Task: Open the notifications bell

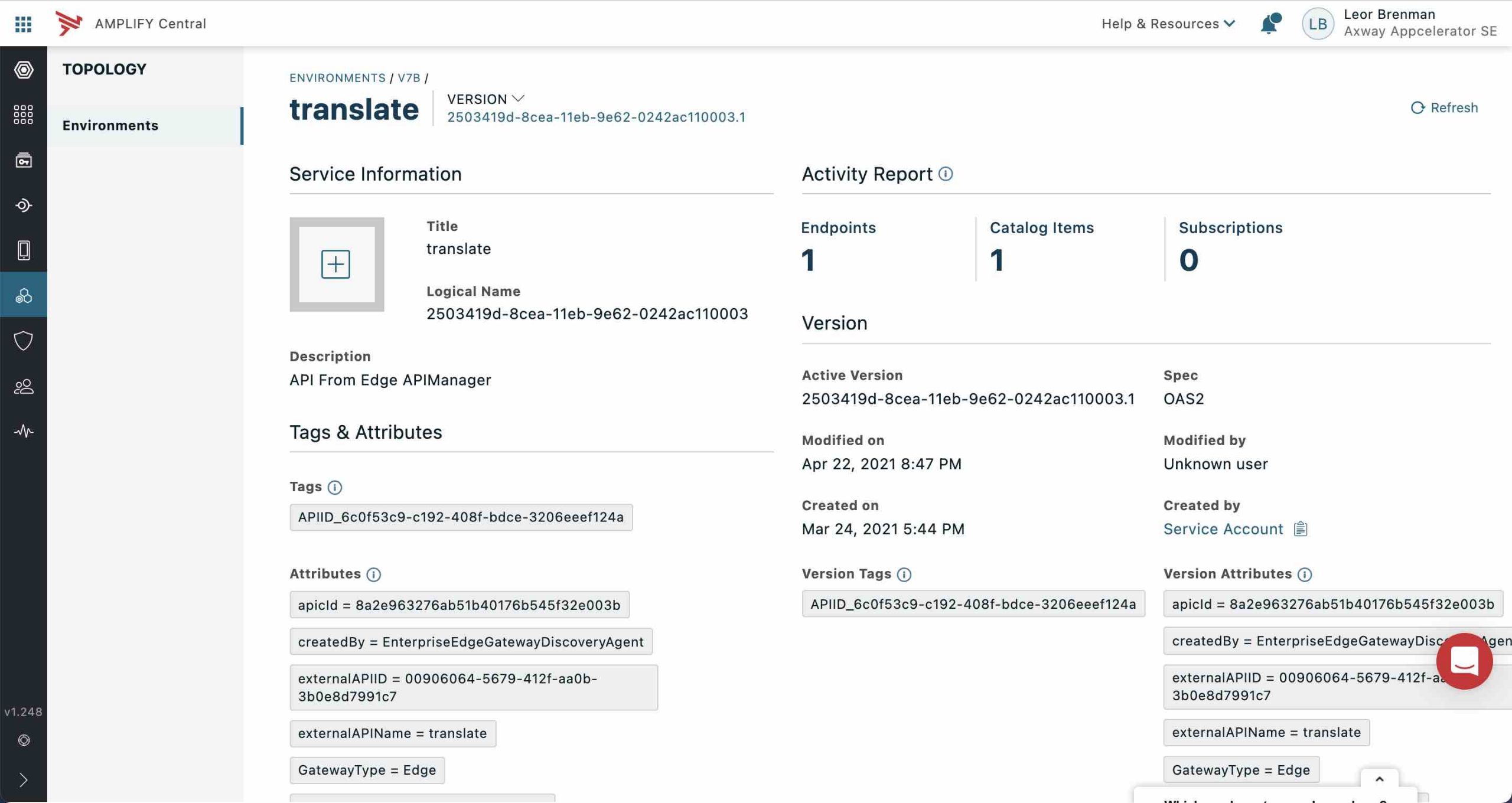Action: click(x=1270, y=24)
